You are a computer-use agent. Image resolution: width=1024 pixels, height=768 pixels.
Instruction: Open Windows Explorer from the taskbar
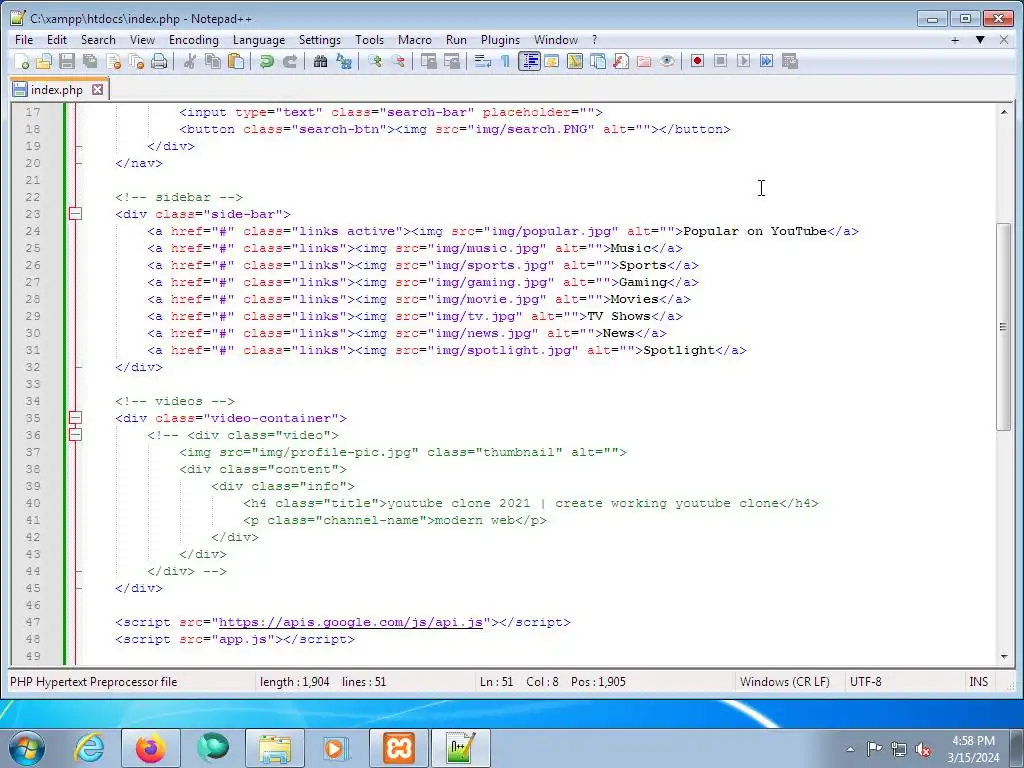click(x=275, y=748)
